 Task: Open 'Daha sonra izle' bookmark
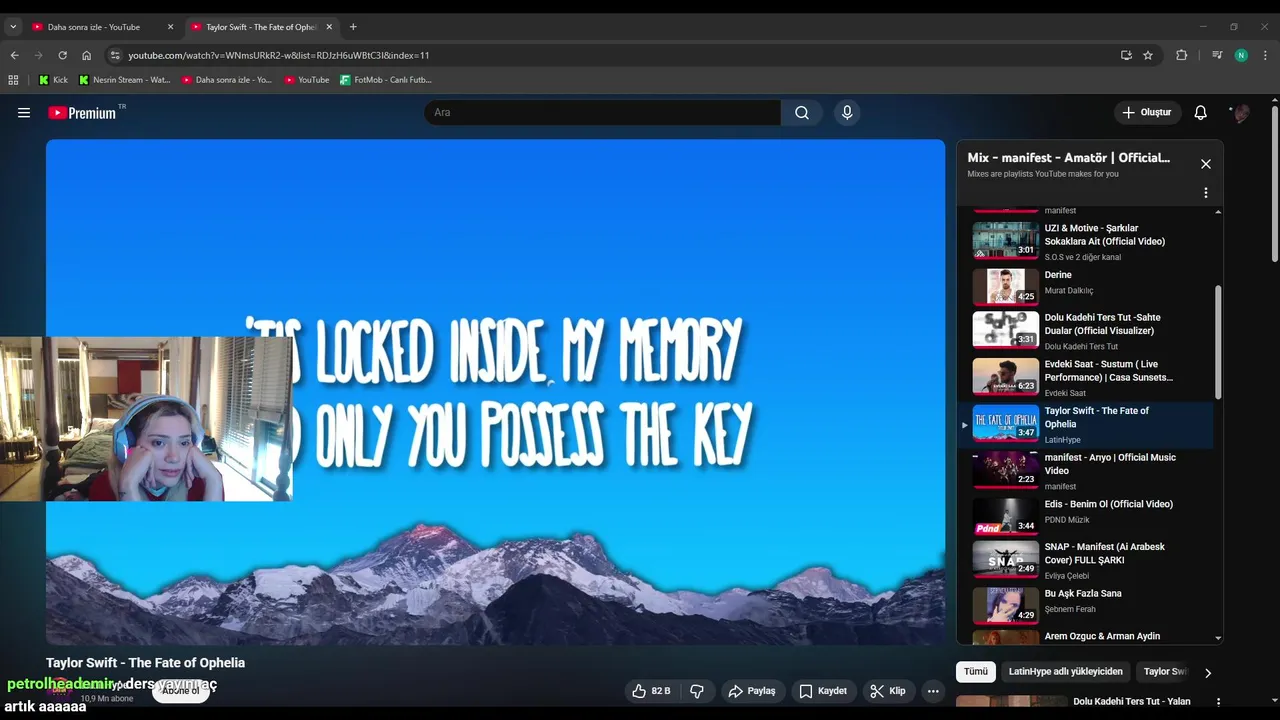point(227,79)
